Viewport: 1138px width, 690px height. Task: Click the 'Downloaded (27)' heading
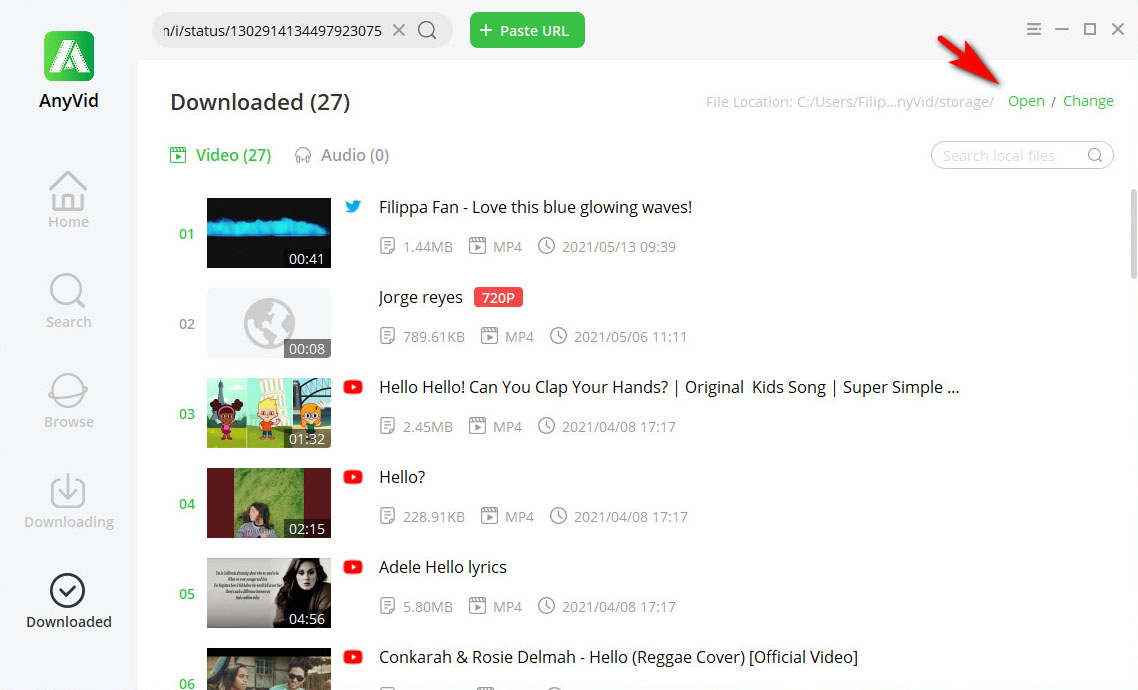coord(260,102)
